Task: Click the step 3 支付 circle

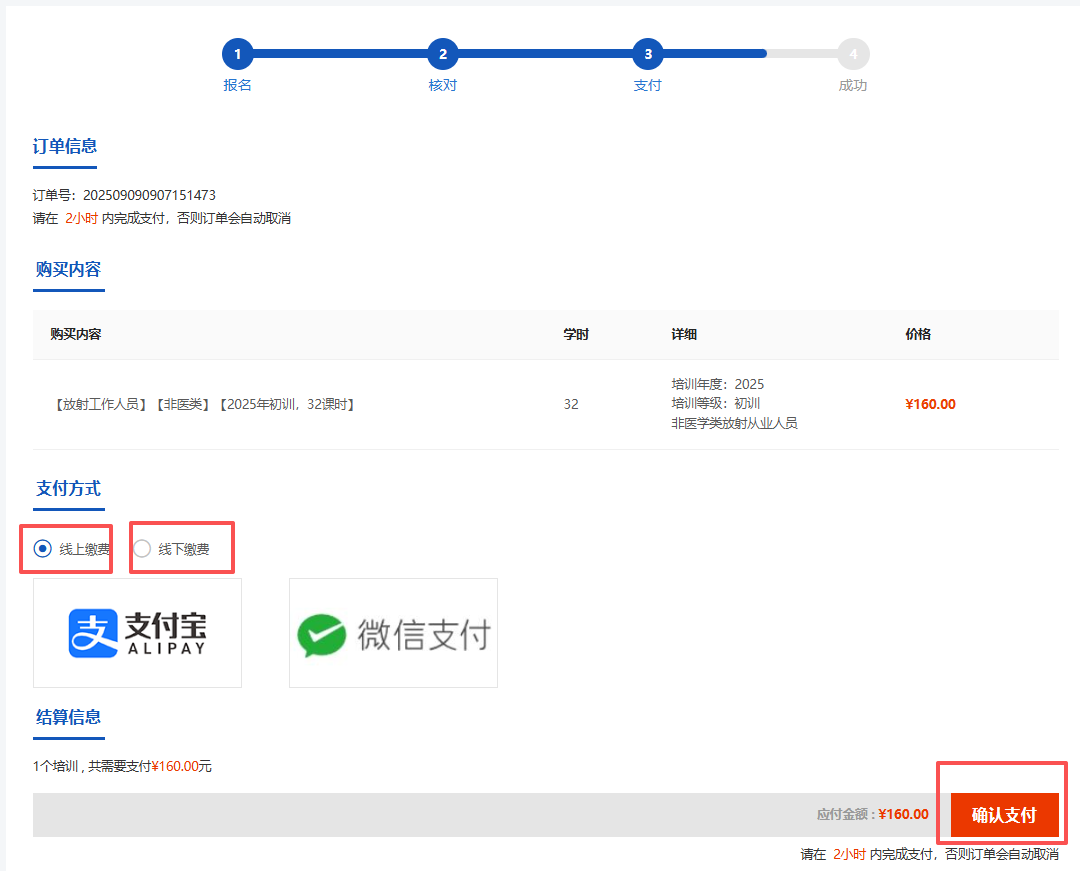Action: point(648,54)
